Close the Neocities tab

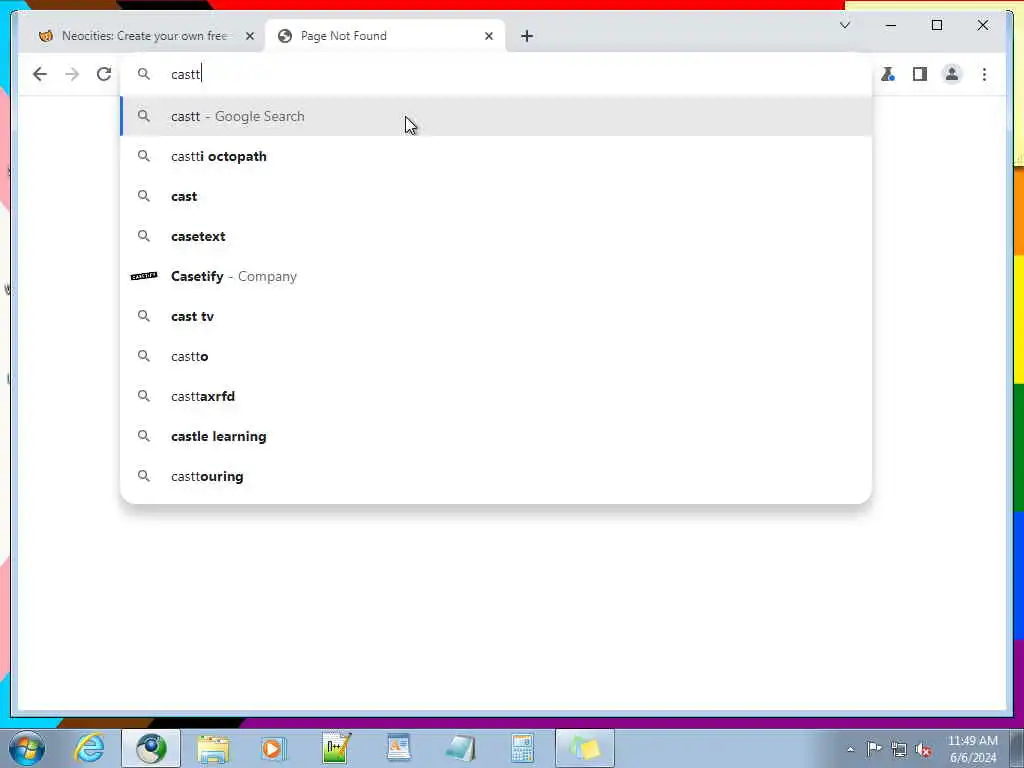(249, 36)
